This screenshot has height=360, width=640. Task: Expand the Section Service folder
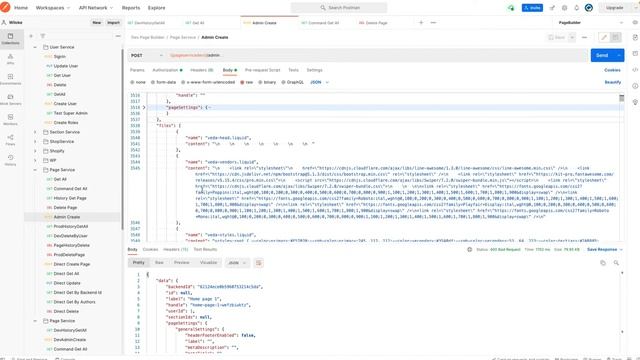coord(35,132)
